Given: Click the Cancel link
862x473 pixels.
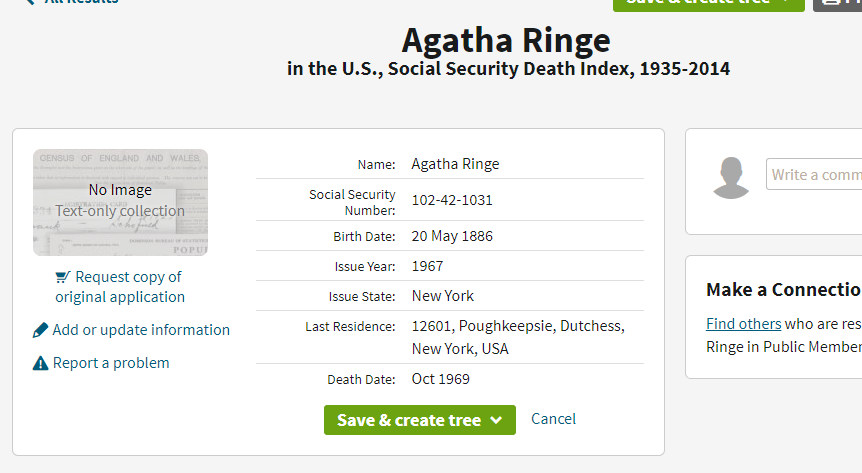Looking at the screenshot, I should 553,419.
